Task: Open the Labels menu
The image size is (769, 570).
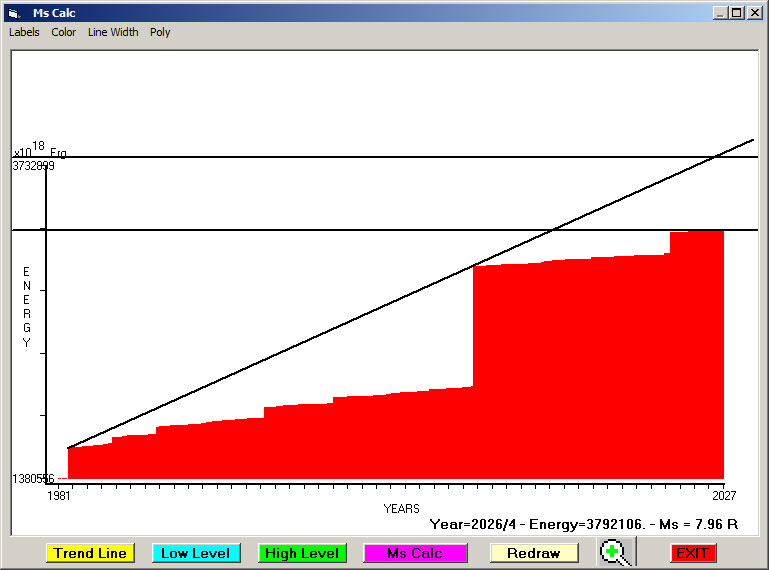Action: click(x=24, y=32)
